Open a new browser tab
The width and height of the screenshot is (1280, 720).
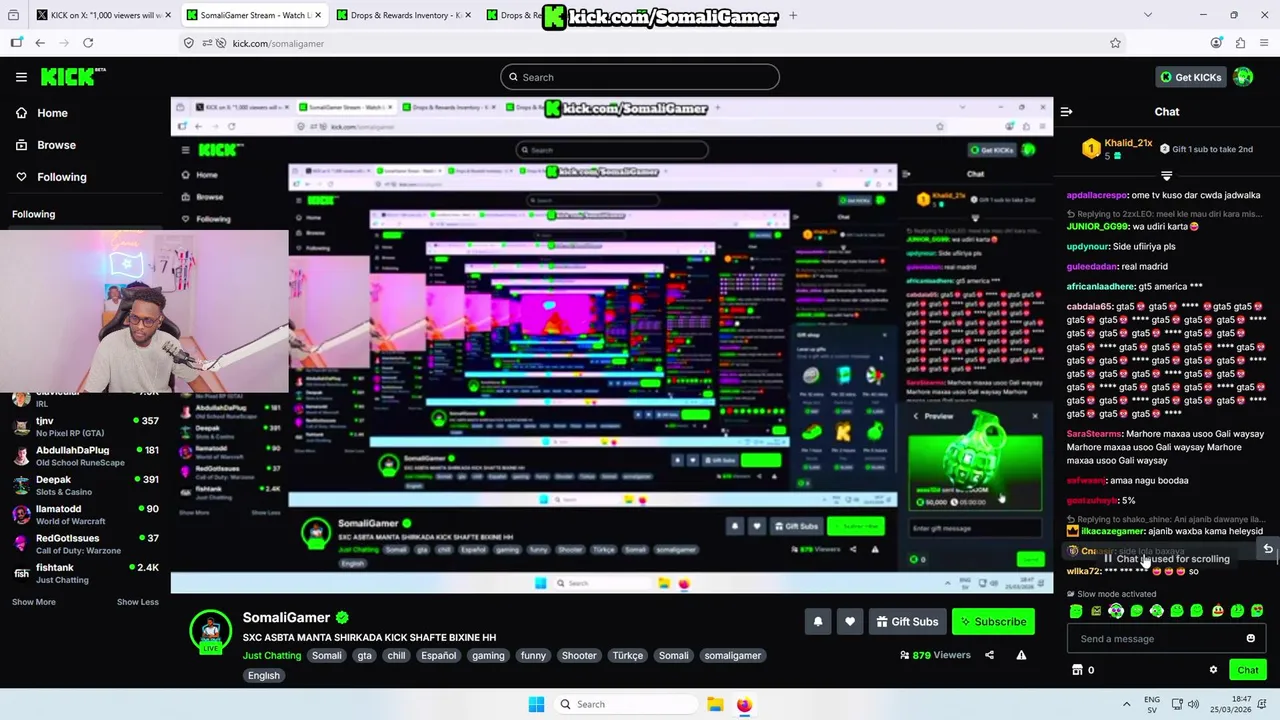click(x=793, y=15)
